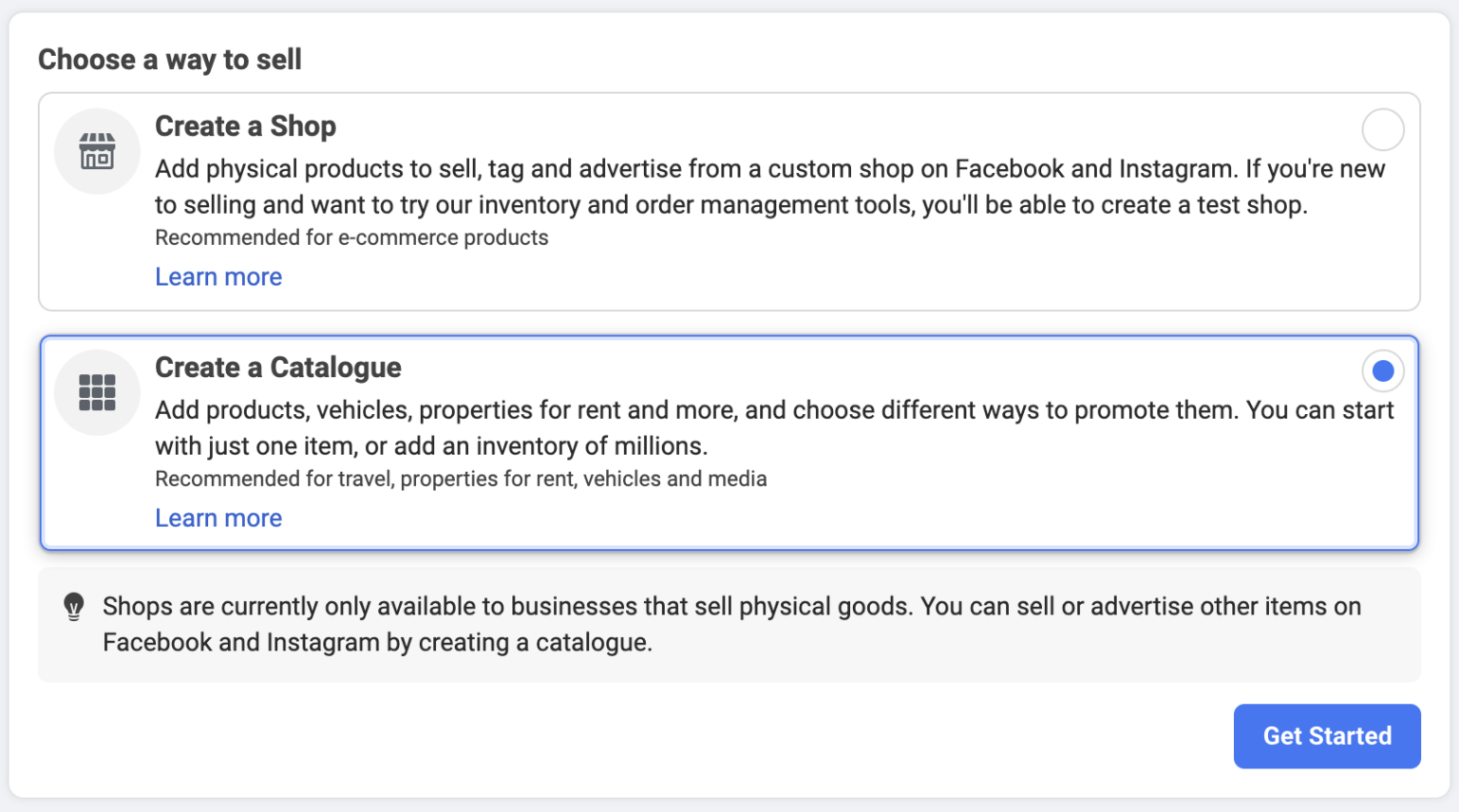Click the Create a Shop heading text
1459x812 pixels.
click(x=245, y=126)
